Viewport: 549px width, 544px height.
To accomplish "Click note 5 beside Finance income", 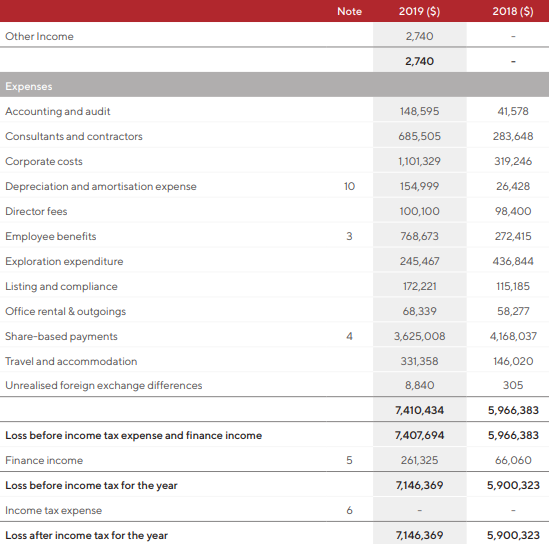I will 349,460.
